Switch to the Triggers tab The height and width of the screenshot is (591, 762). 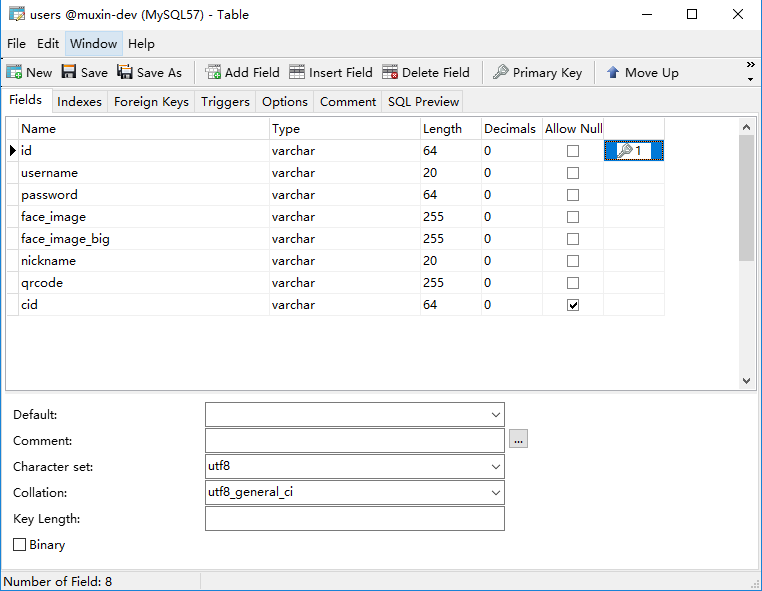[x=225, y=102]
